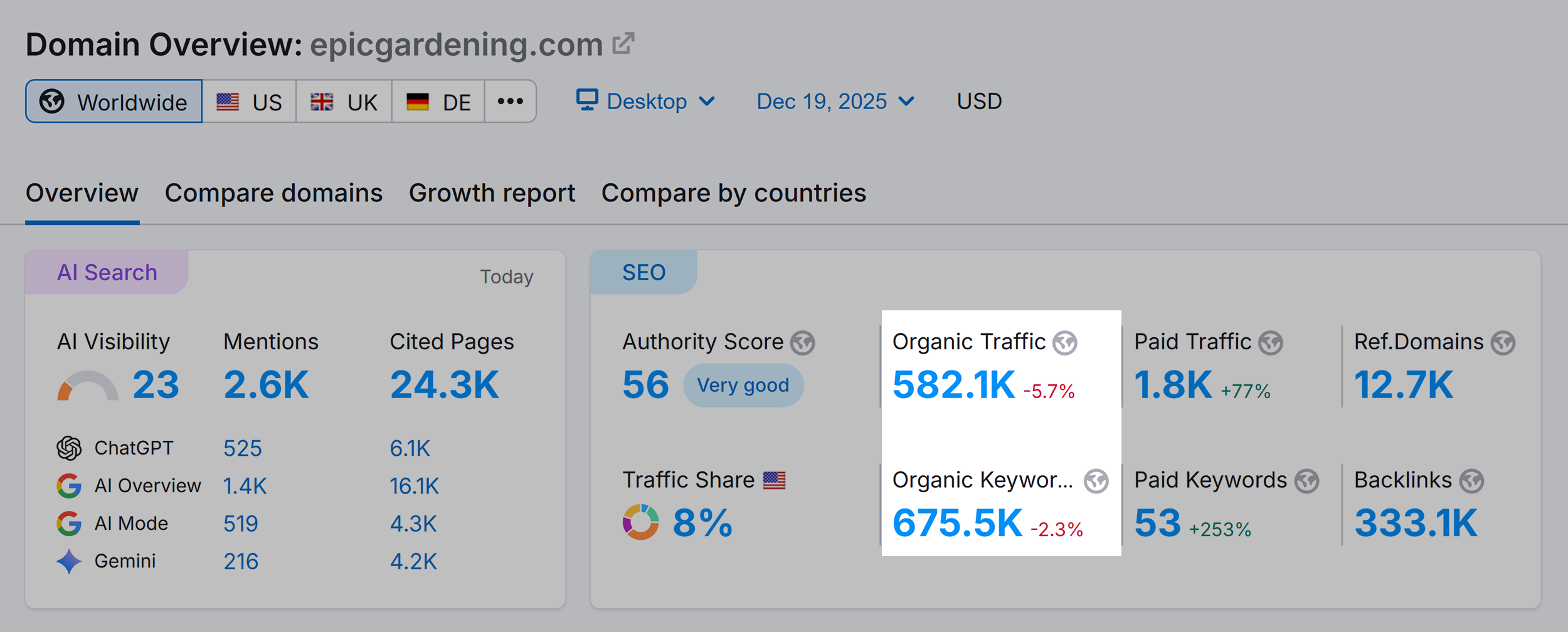
Task: Click the Traffic Share donut chart
Action: tap(640, 521)
